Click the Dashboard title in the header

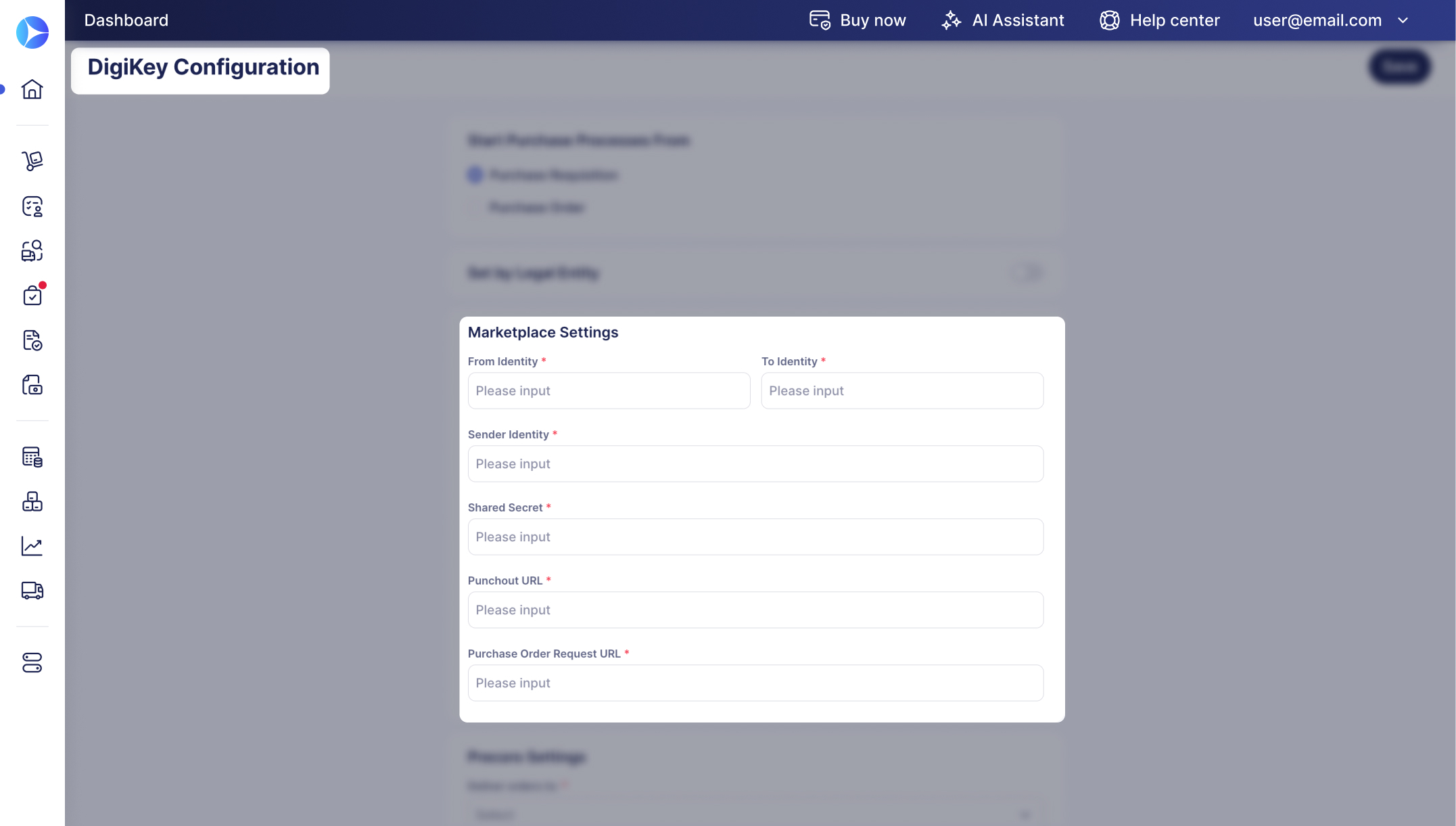pos(126,20)
